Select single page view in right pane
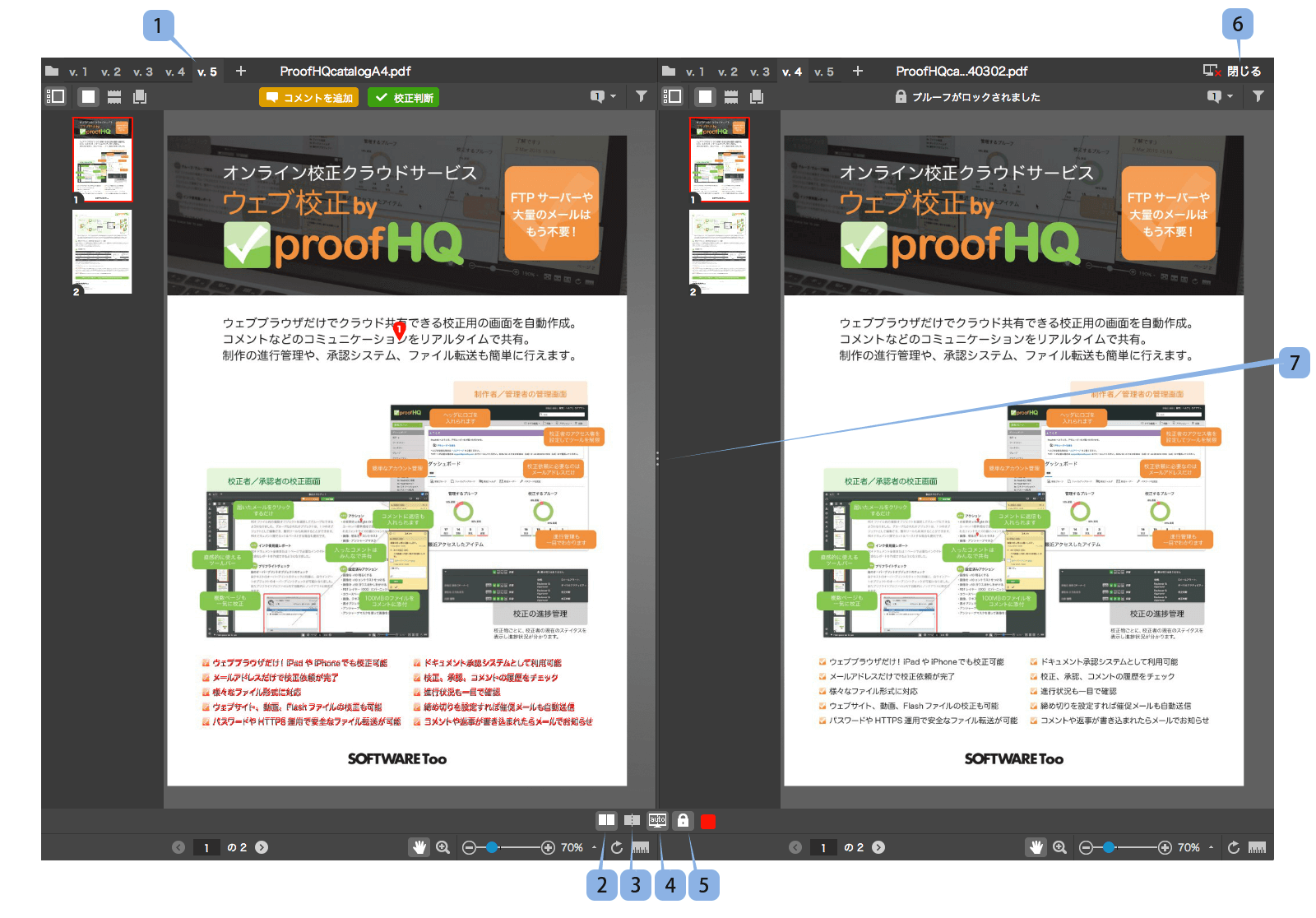Screen dimensions: 1316x918 (x=705, y=96)
